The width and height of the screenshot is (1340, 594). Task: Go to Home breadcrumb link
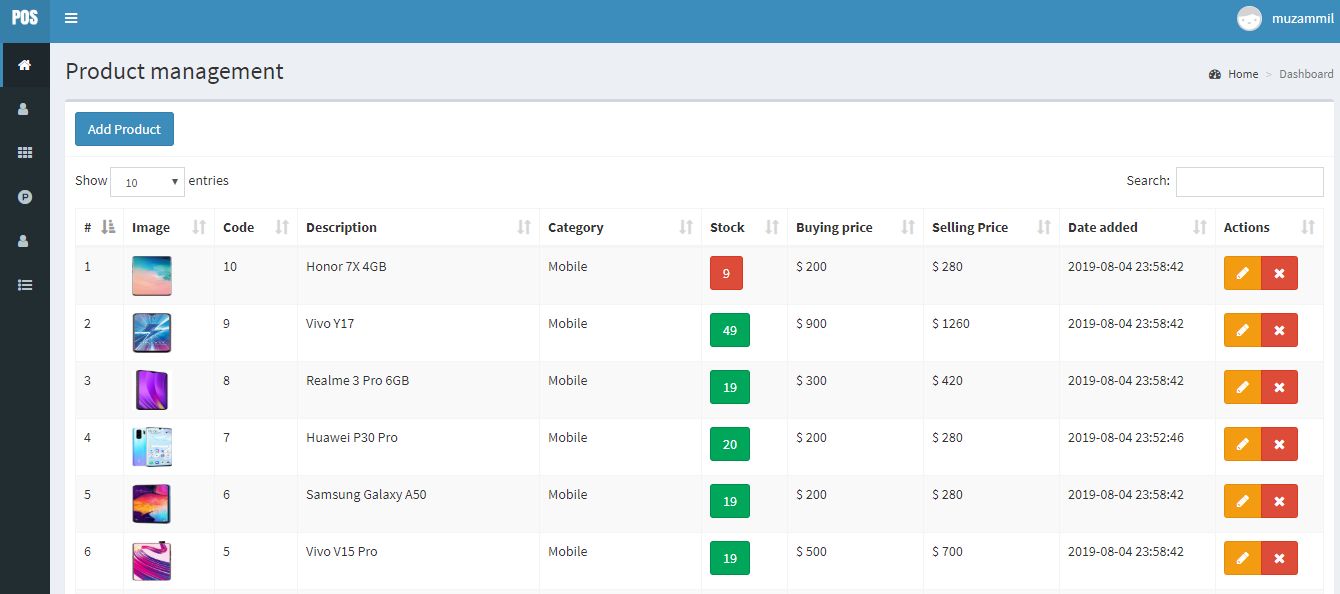1243,74
